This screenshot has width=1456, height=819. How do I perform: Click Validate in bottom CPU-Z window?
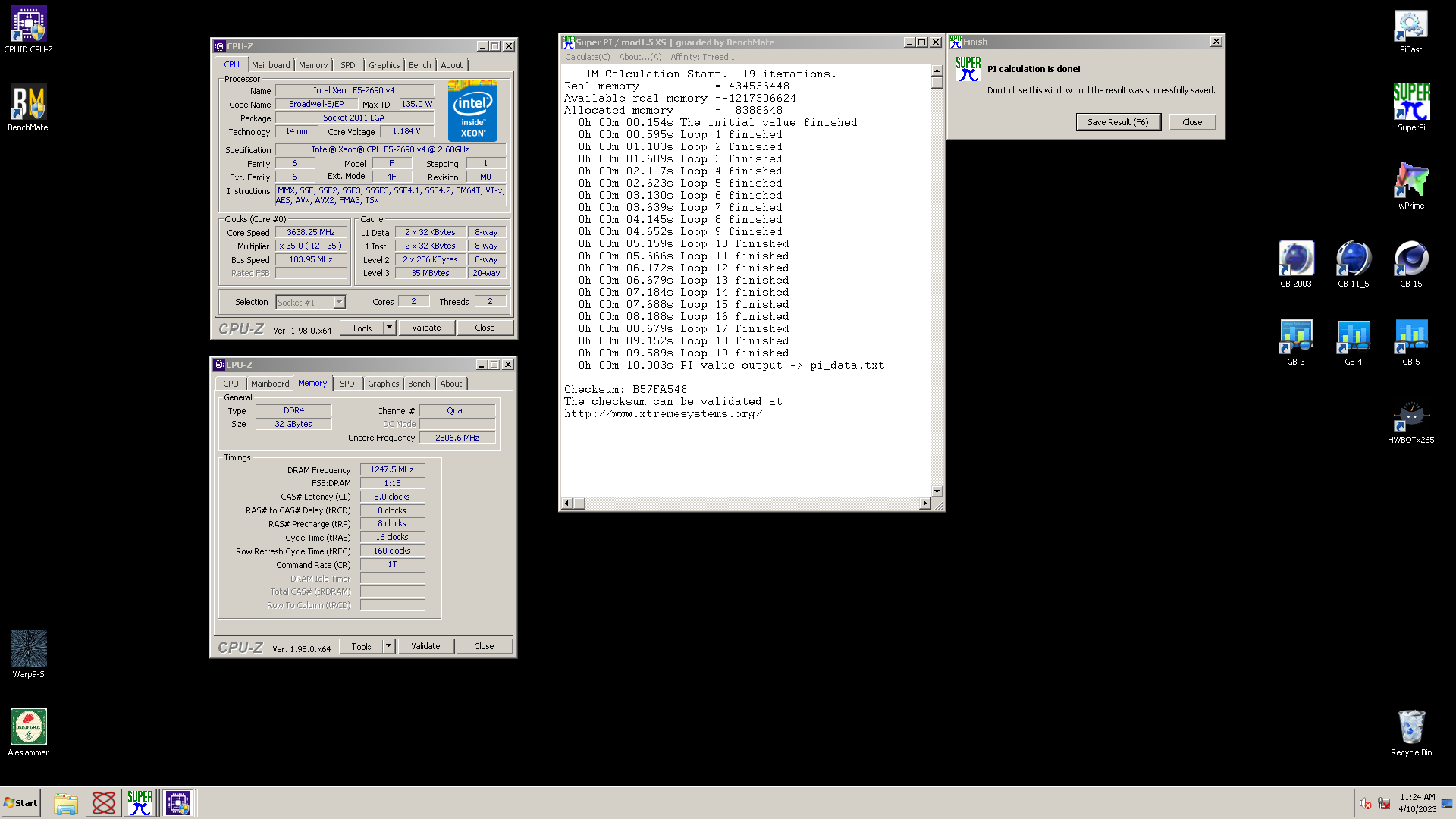(x=425, y=646)
